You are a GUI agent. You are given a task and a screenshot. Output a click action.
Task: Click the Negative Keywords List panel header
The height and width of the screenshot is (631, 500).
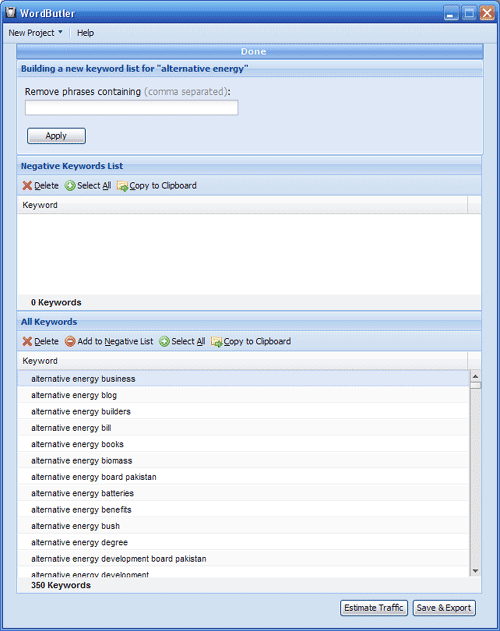click(249, 166)
